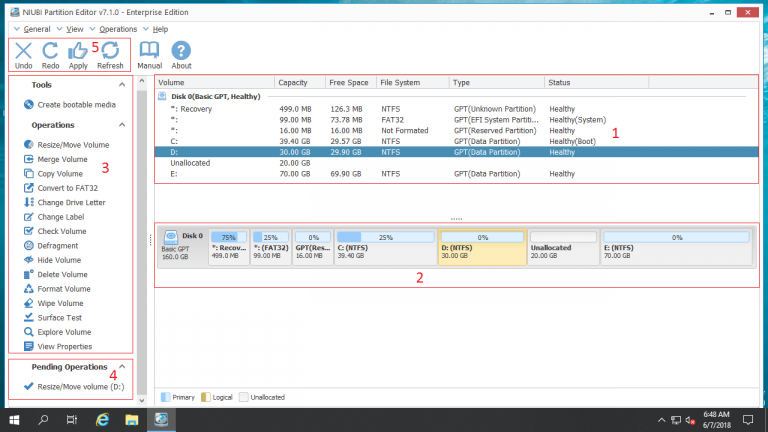The width and height of the screenshot is (768, 432).
Task: Open taskbar Search
Action: coord(43,420)
